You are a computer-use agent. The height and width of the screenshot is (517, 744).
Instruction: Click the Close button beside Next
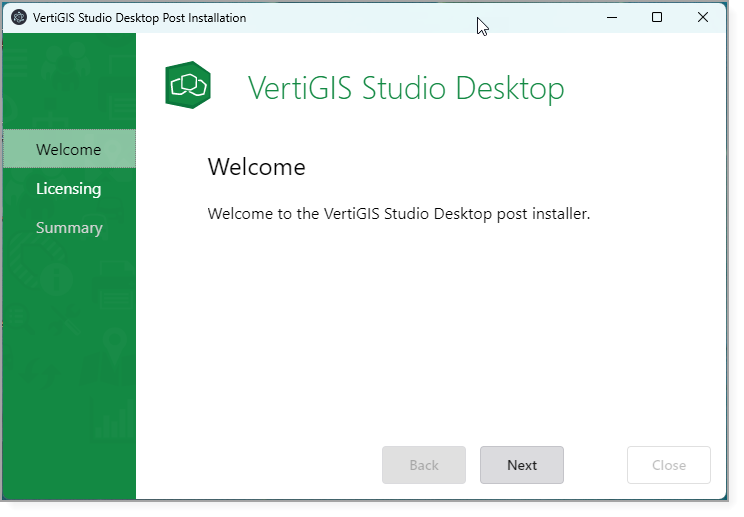tap(668, 465)
